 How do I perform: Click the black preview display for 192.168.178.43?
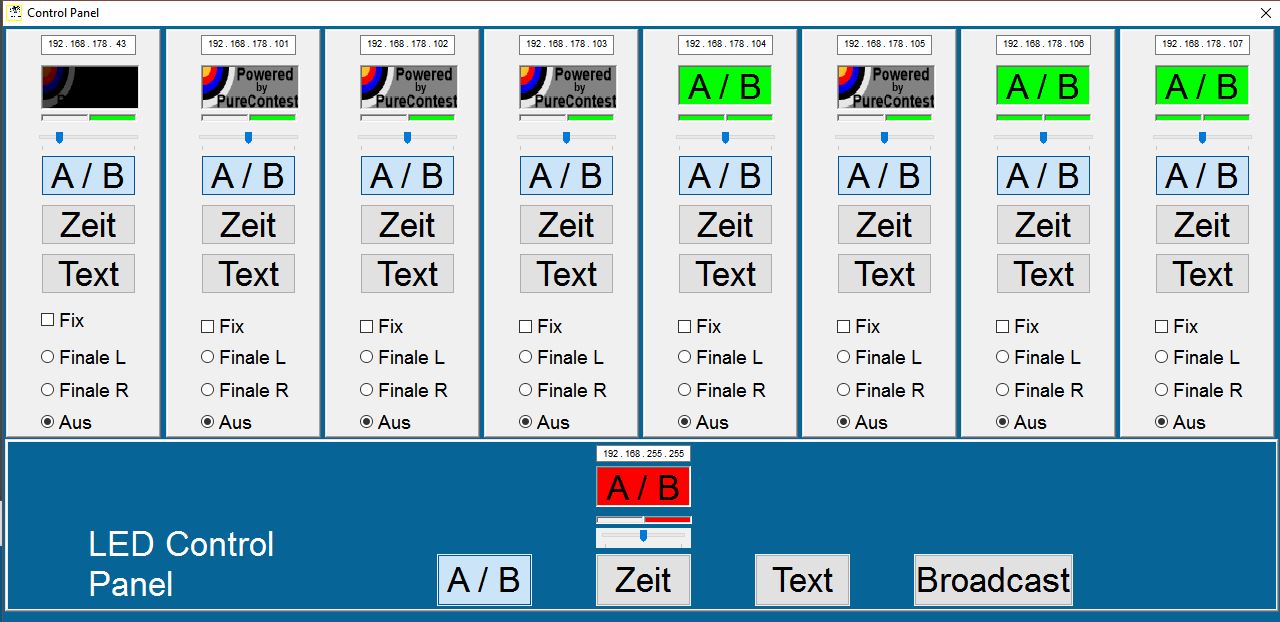(x=89, y=87)
